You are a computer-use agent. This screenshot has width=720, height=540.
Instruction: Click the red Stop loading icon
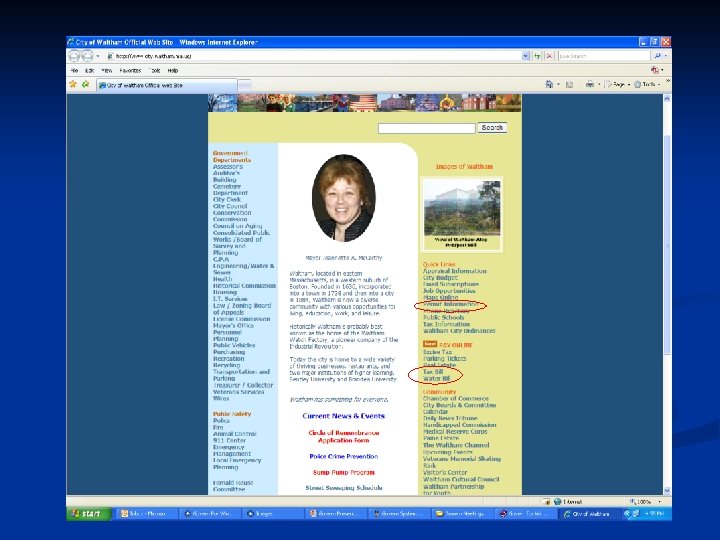(x=549, y=56)
